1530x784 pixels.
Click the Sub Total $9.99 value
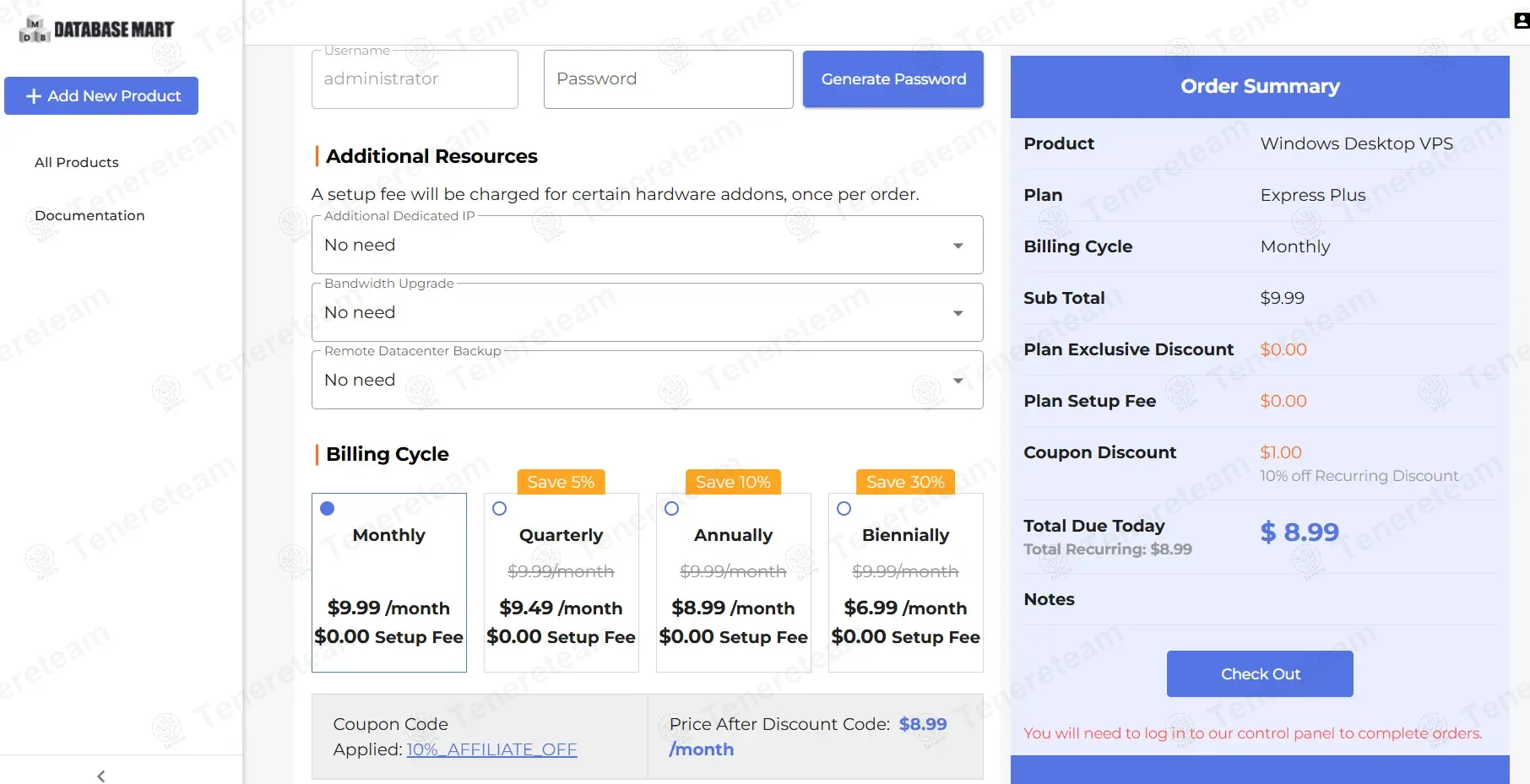click(1283, 298)
